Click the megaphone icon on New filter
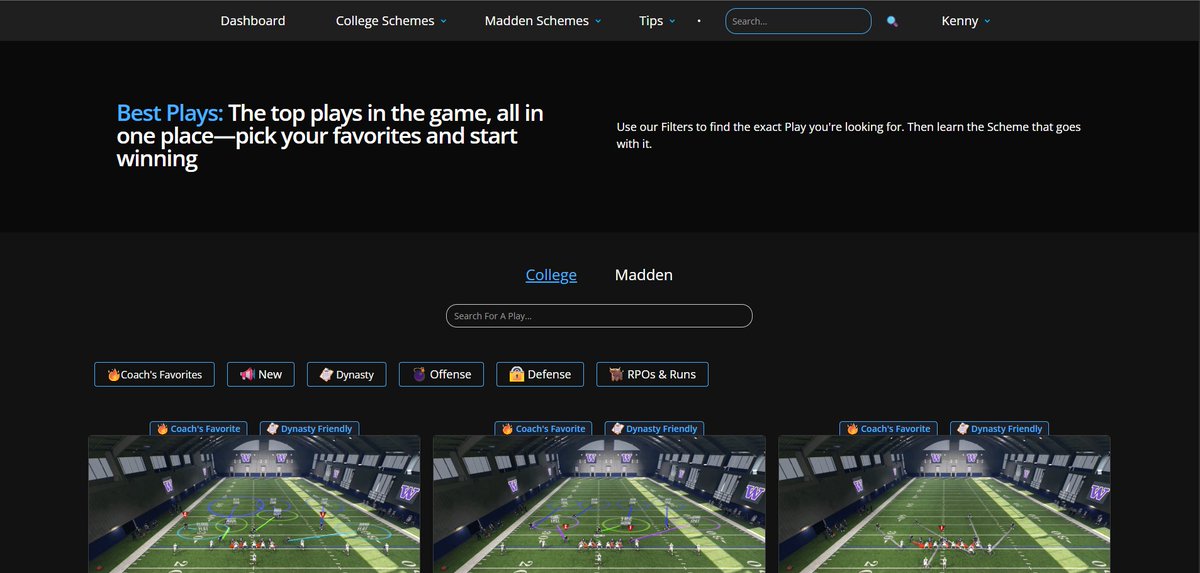Screen dimensions: 1200x573 (x=246, y=374)
